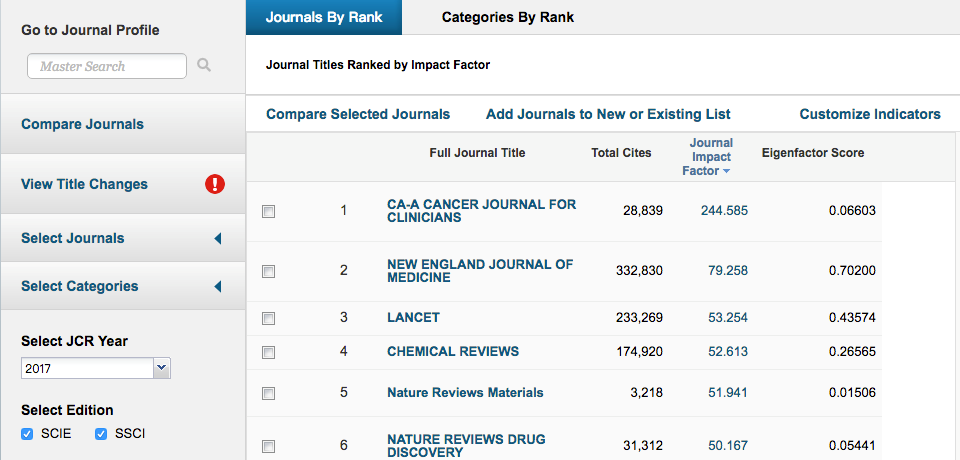Open the New England Journal of Medicine link
Screen dimensions: 960x460
coord(480,271)
